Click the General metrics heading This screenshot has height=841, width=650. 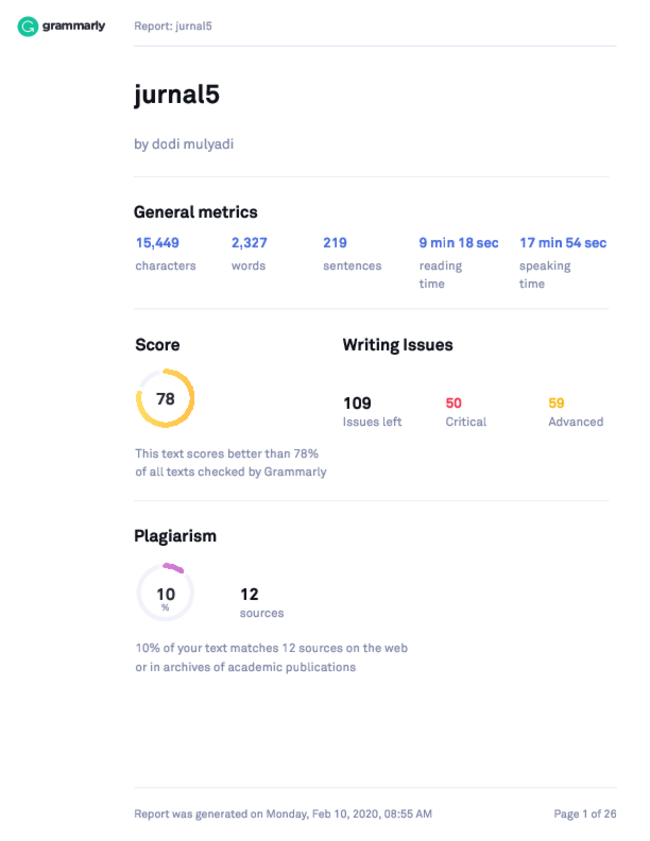coord(196,212)
